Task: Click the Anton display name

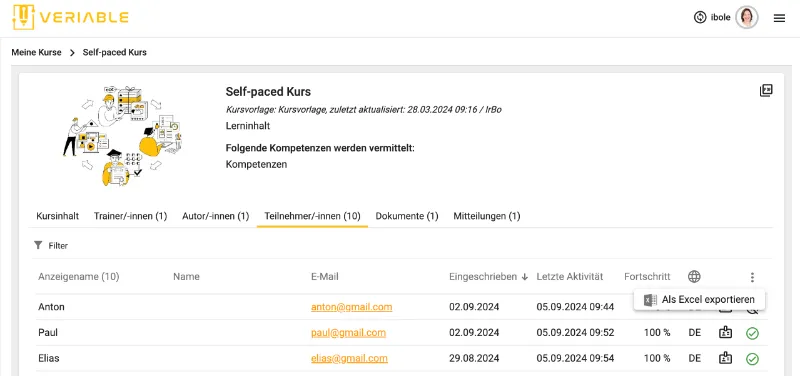Action: pyautogui.click(x=51, y=307)
